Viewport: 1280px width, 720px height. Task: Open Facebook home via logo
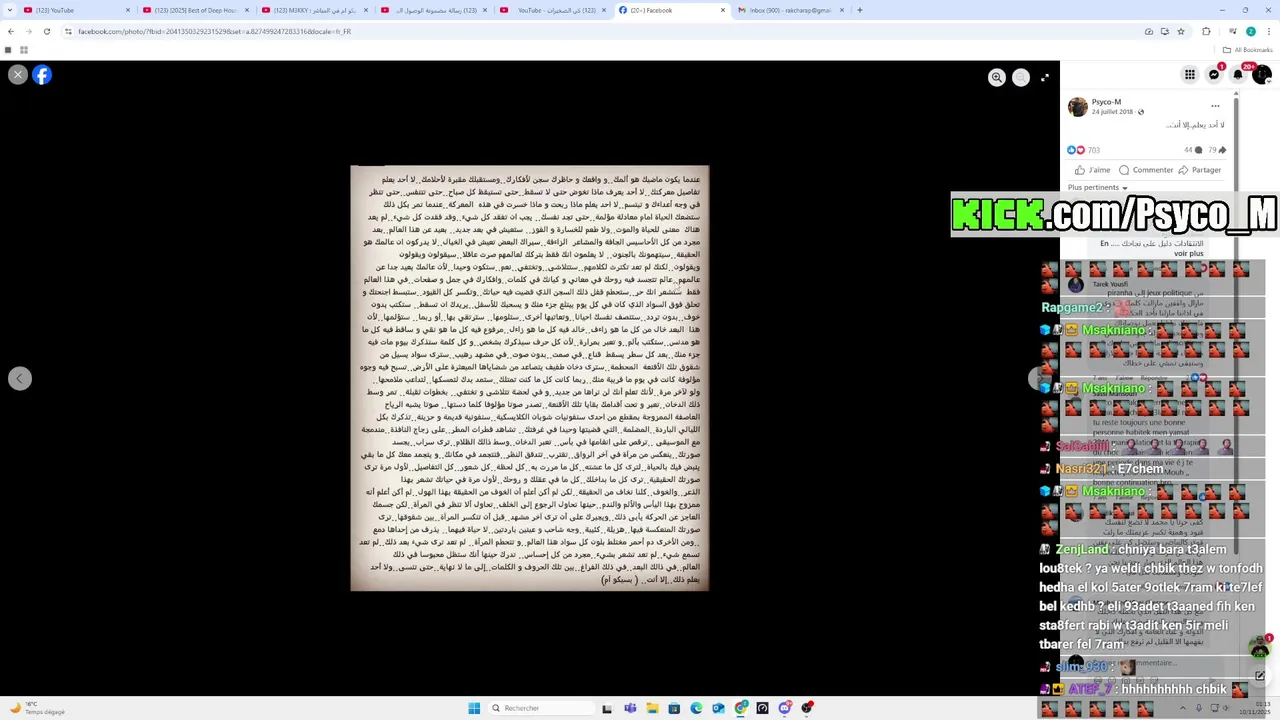[x=42, y=74]
